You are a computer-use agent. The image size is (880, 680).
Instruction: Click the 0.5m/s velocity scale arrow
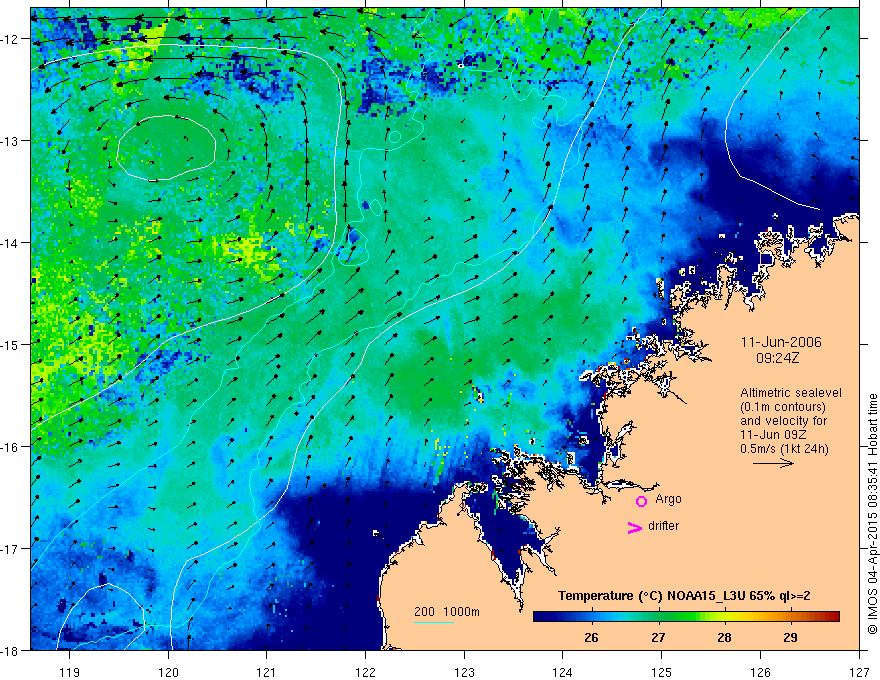773,463
